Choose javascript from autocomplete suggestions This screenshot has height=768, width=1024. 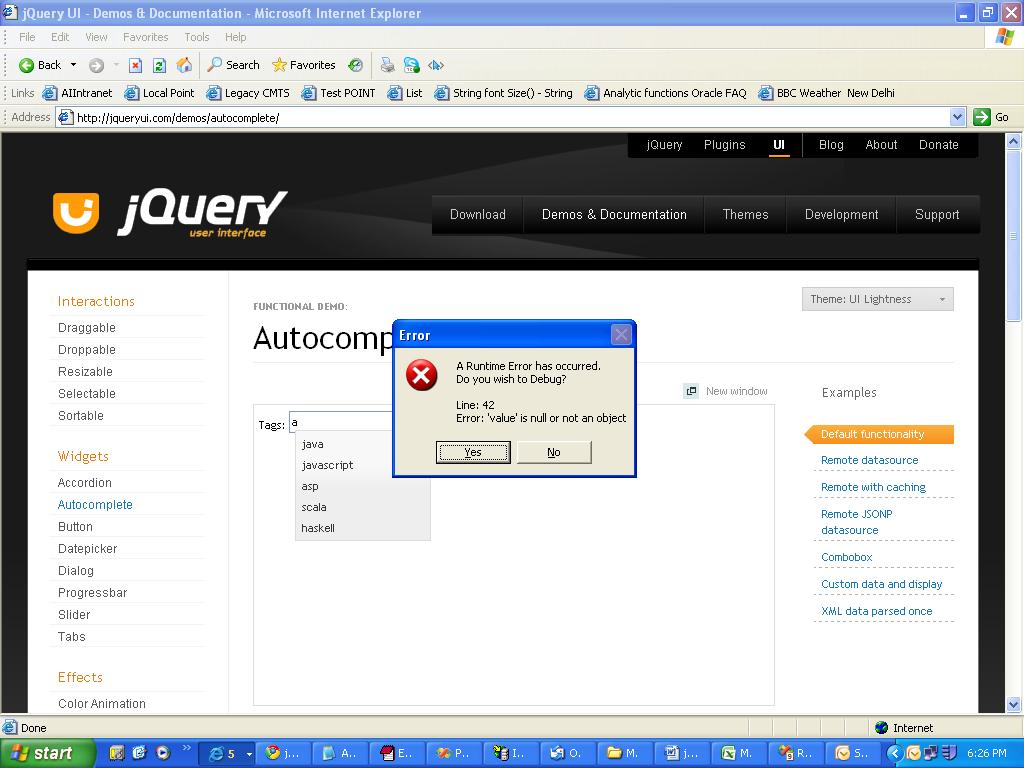(x=327, y=465)
